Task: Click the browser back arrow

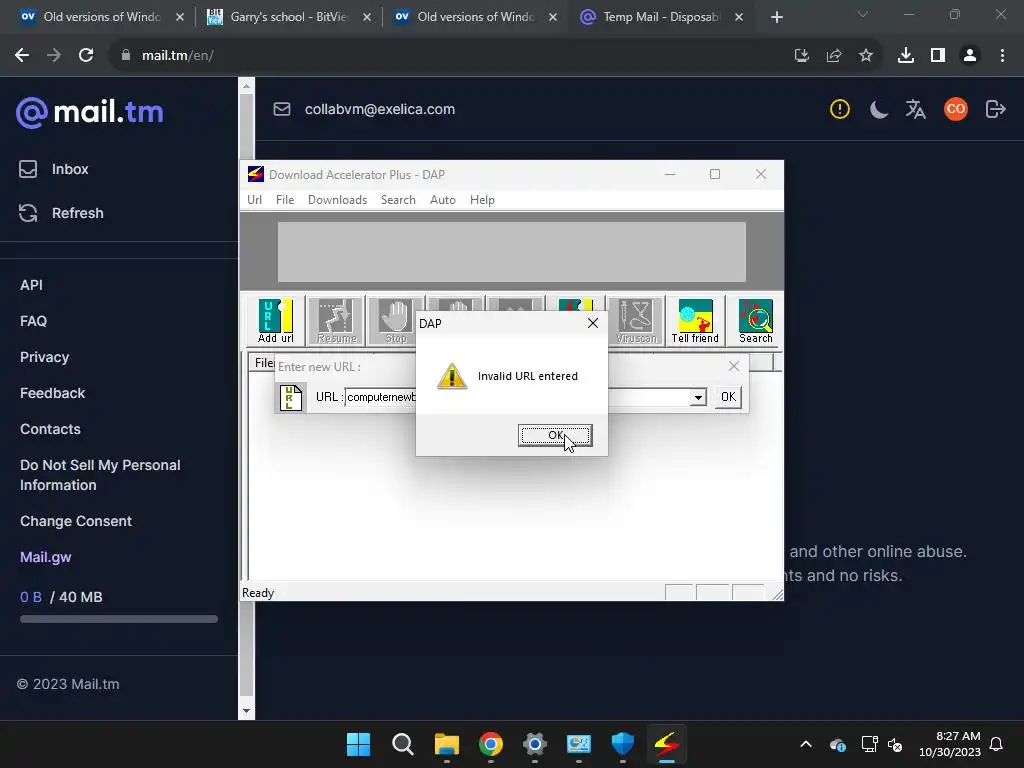Action: (22, 56)
